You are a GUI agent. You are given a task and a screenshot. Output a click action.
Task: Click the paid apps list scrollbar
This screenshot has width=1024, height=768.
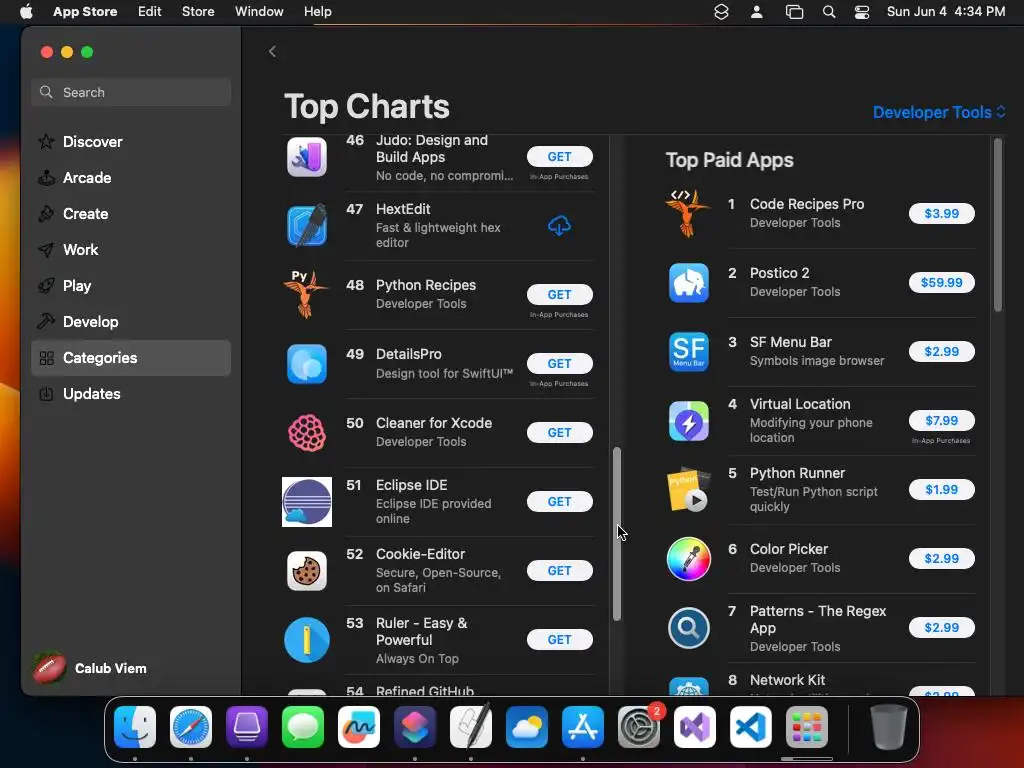click(x=997, y=225)
